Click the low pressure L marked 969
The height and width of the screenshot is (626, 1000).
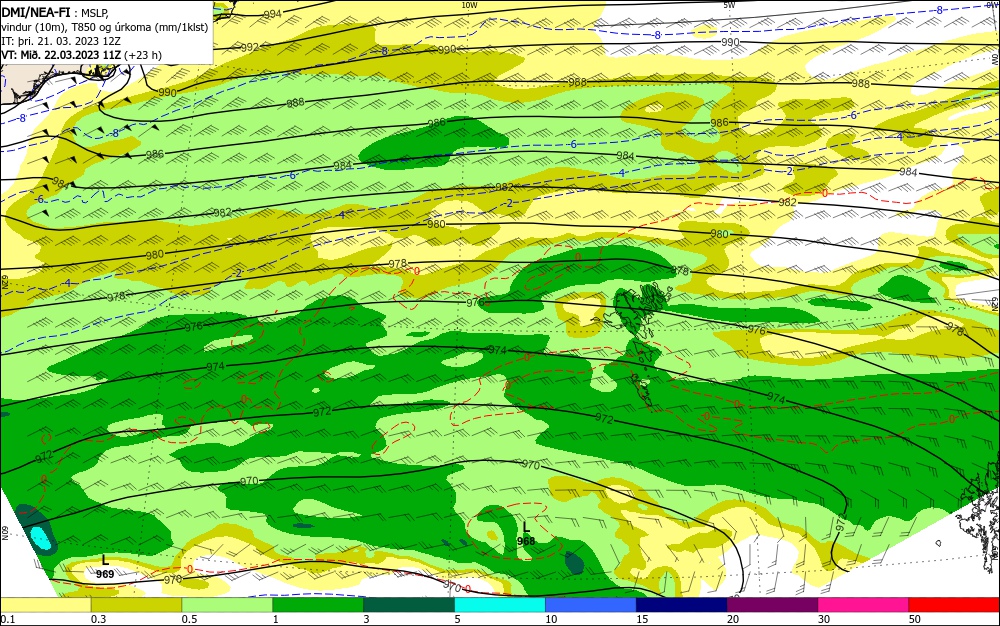(x=105, y=567)
